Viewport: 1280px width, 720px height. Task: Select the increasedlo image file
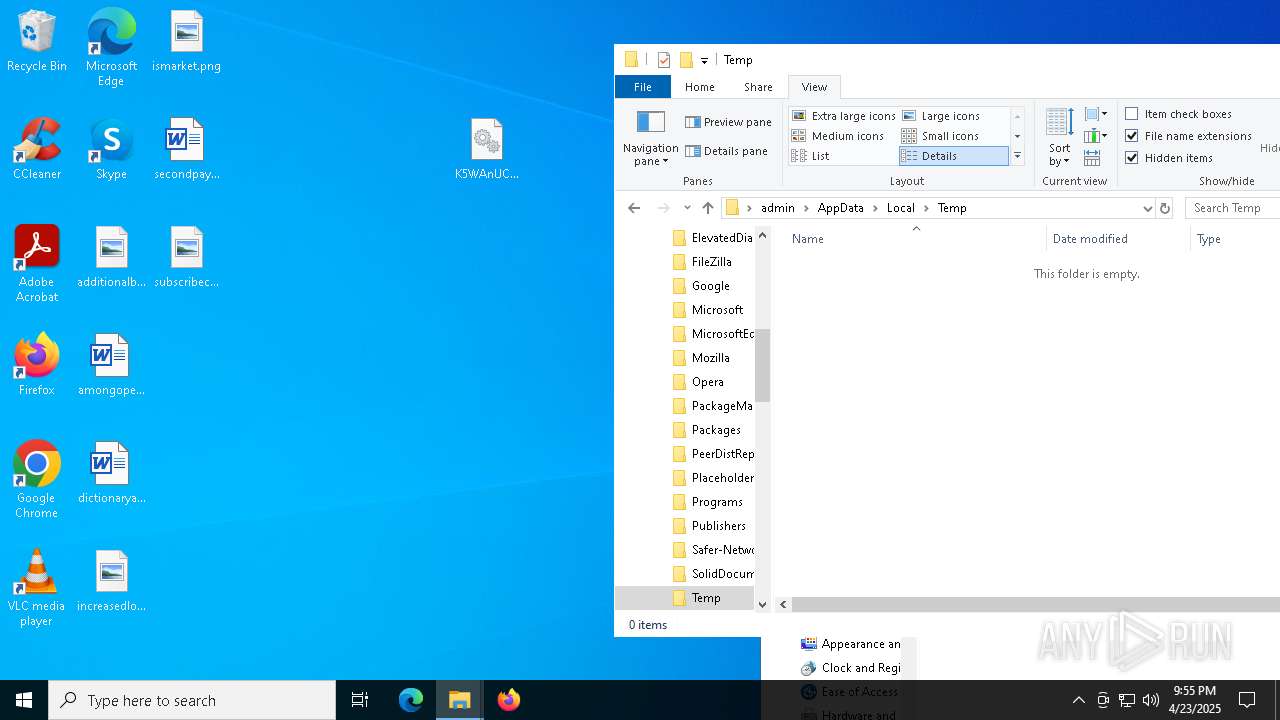click(111, 582)
